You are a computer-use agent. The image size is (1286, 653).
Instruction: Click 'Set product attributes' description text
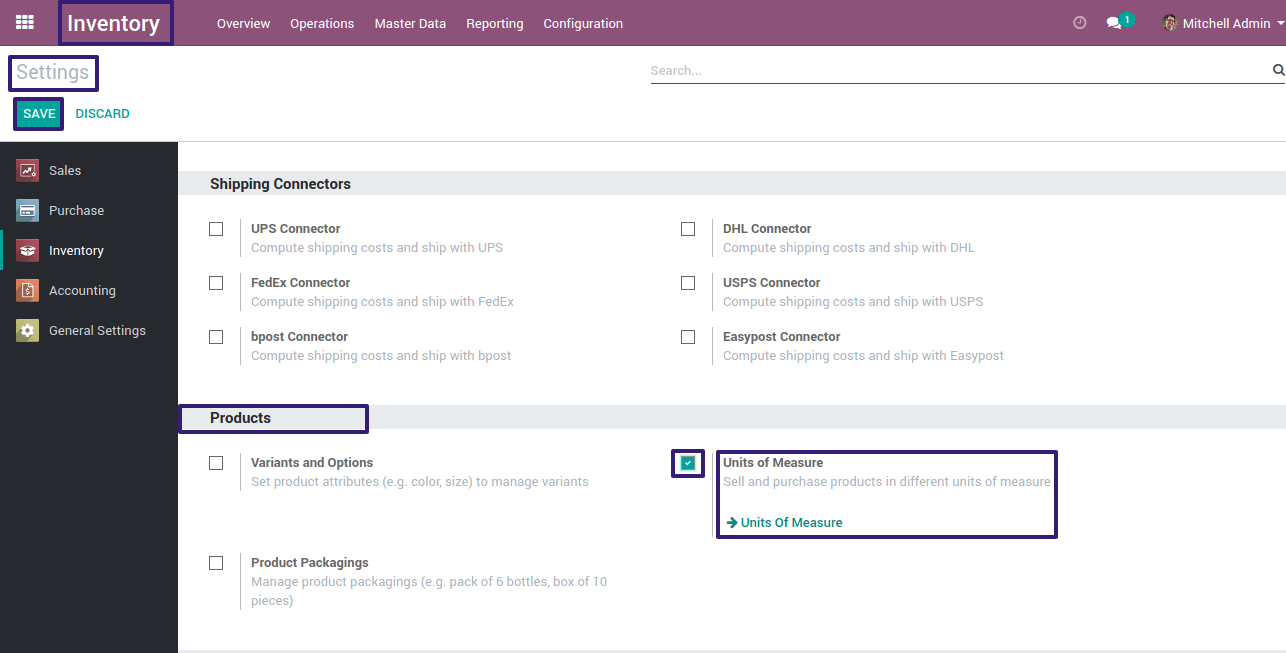pyautogui.click(x=420, y=482)
